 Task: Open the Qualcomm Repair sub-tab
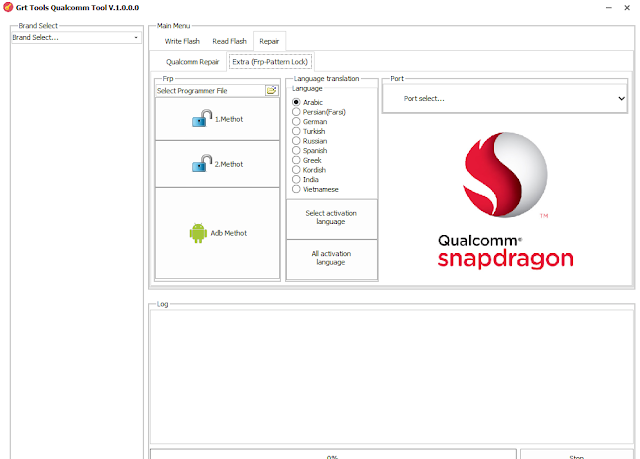(193, 62)
